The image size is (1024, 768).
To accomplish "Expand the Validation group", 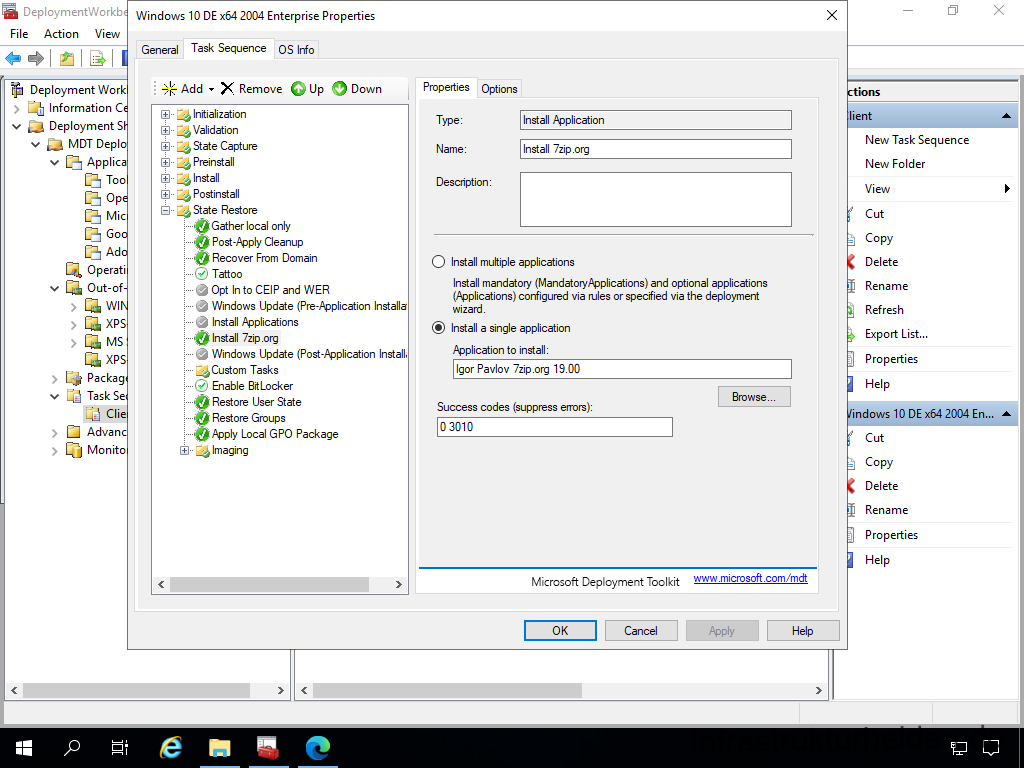I will click(166, 131).
